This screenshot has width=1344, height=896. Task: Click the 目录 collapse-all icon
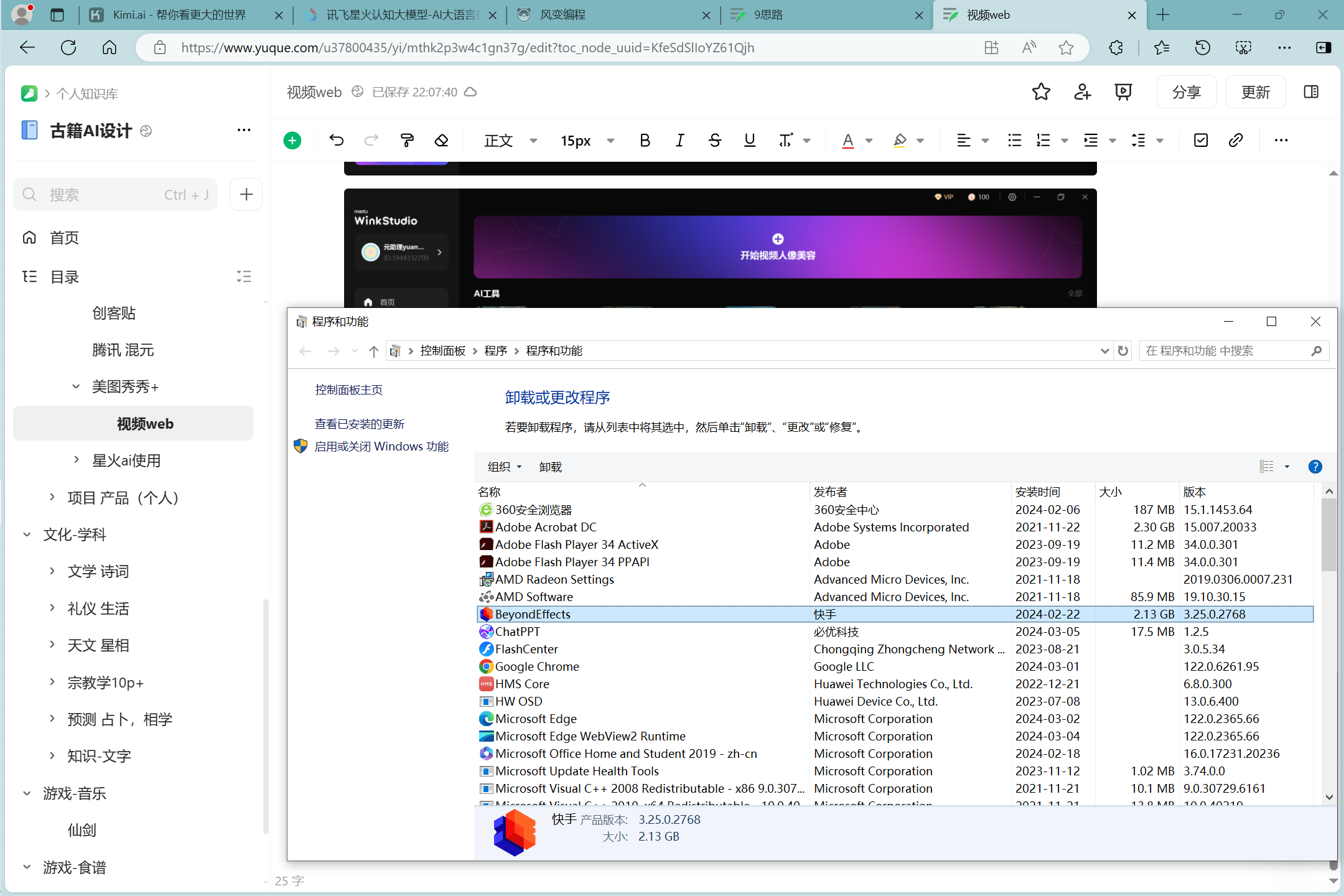pyautogui.click(x=244, y=277)
